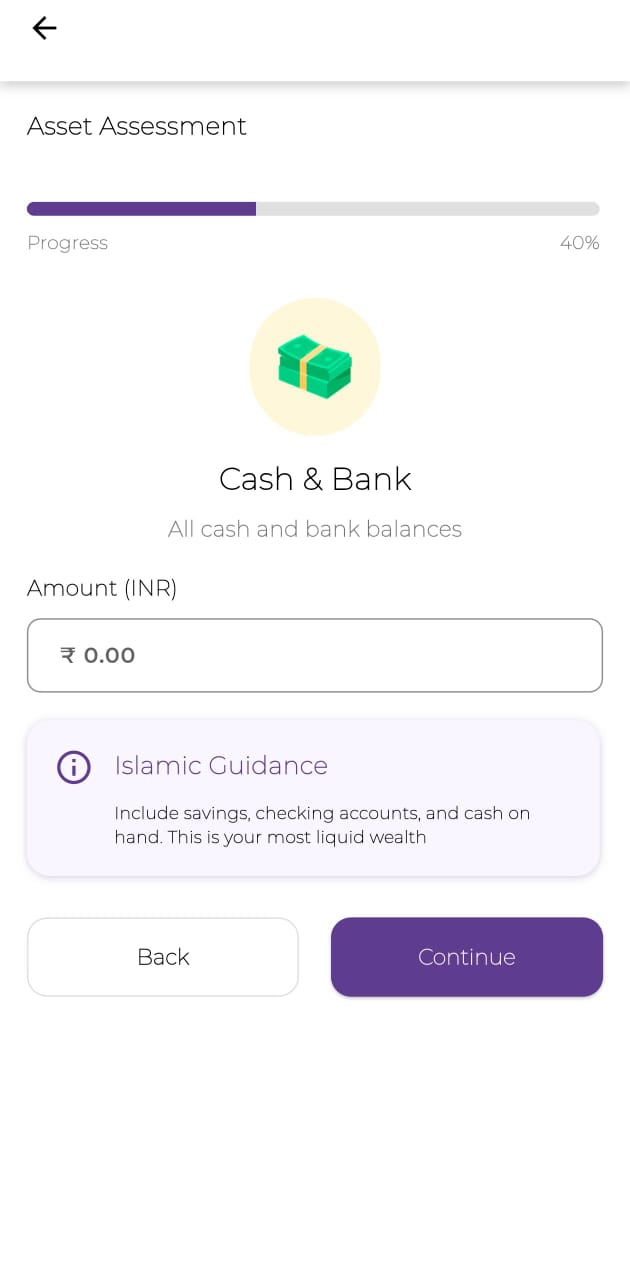This screenshot has width=630, height=1282.
Task: Tap the 'All cash and bank balances' subtitle
Action: (x=315, y=529)
